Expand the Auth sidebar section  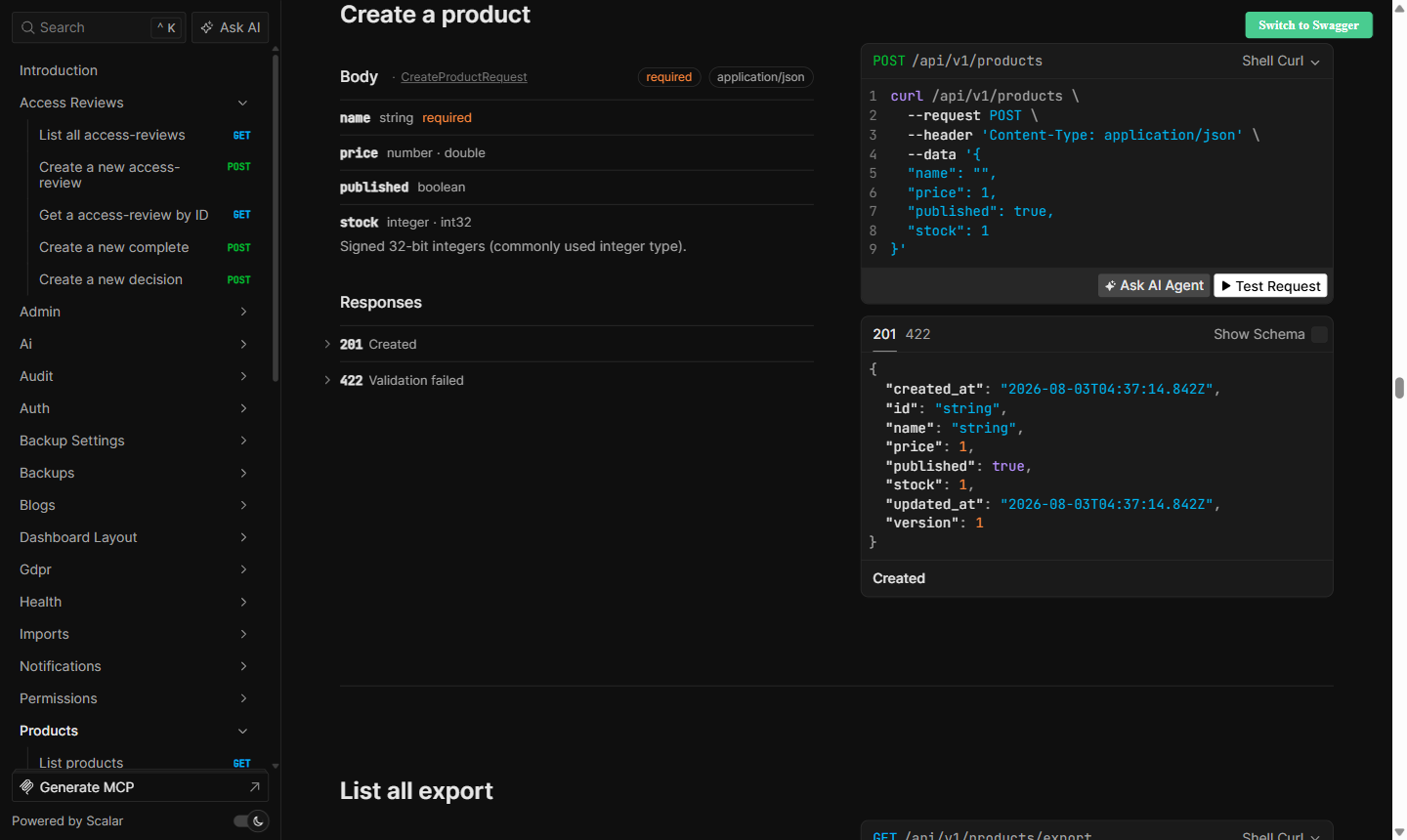pyautogui.click(x=243, y=408)
